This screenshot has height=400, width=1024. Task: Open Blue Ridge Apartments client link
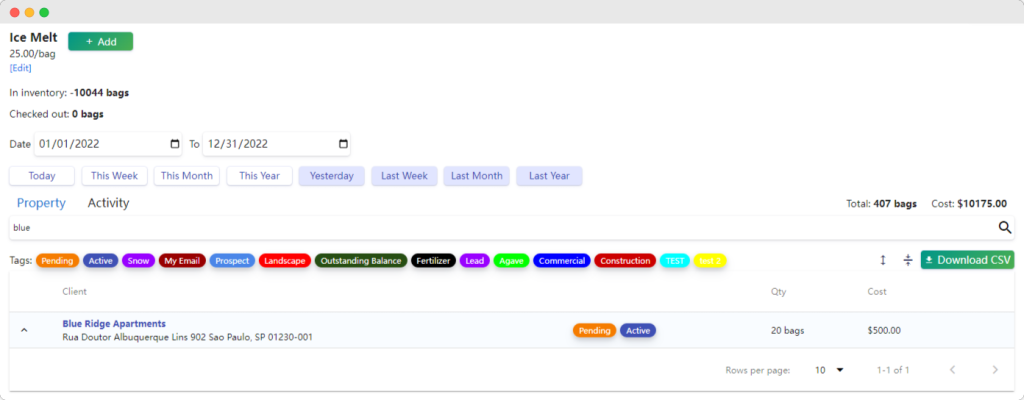coord(114,324)
